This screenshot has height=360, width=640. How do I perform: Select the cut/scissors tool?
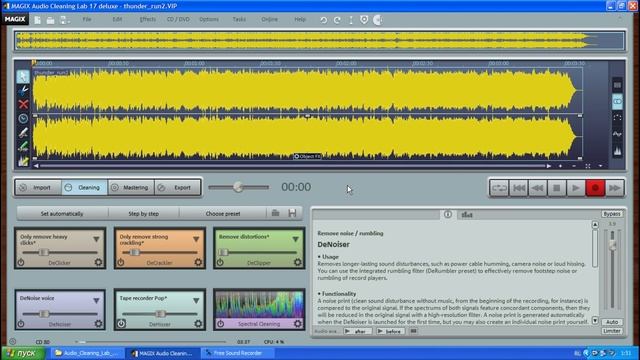[x=23, y=90]
